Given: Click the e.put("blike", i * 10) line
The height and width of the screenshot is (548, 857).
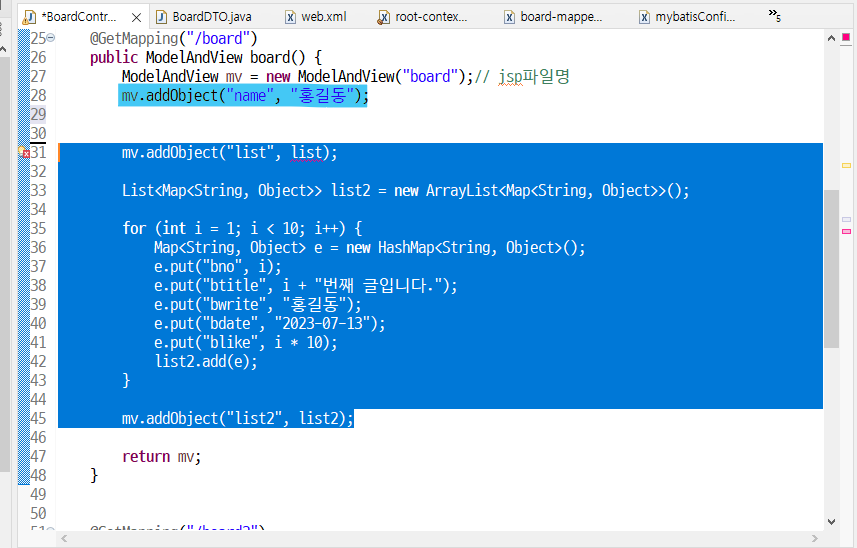Looking at the screenshot, I should click(x=245, y=343).
